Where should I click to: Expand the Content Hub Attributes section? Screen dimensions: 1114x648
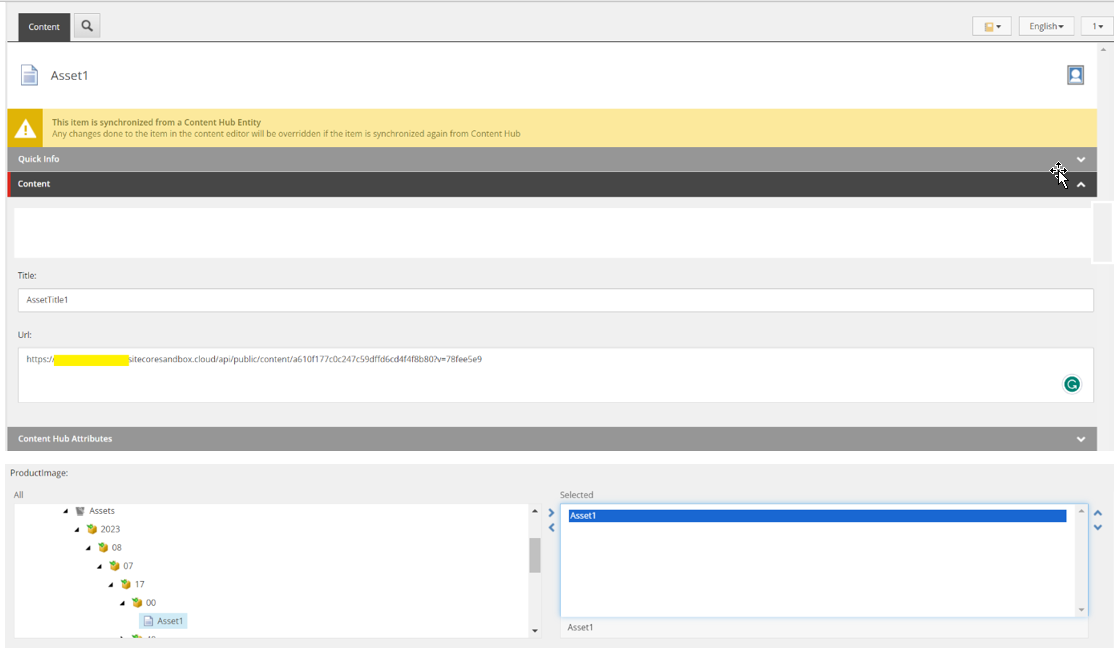(x=552, y=439)
